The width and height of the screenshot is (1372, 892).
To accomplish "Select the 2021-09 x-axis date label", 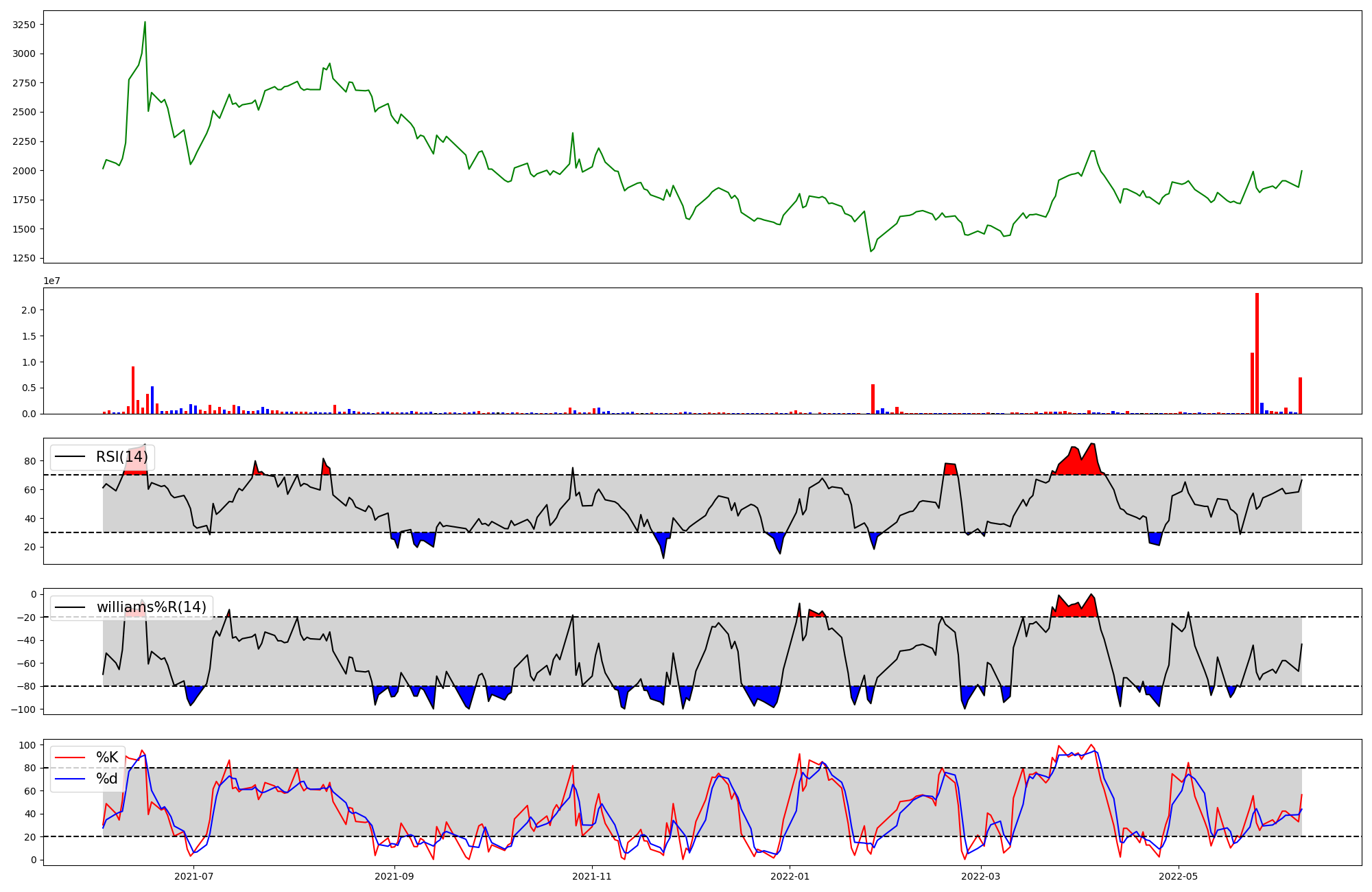I will coord(394,876).
